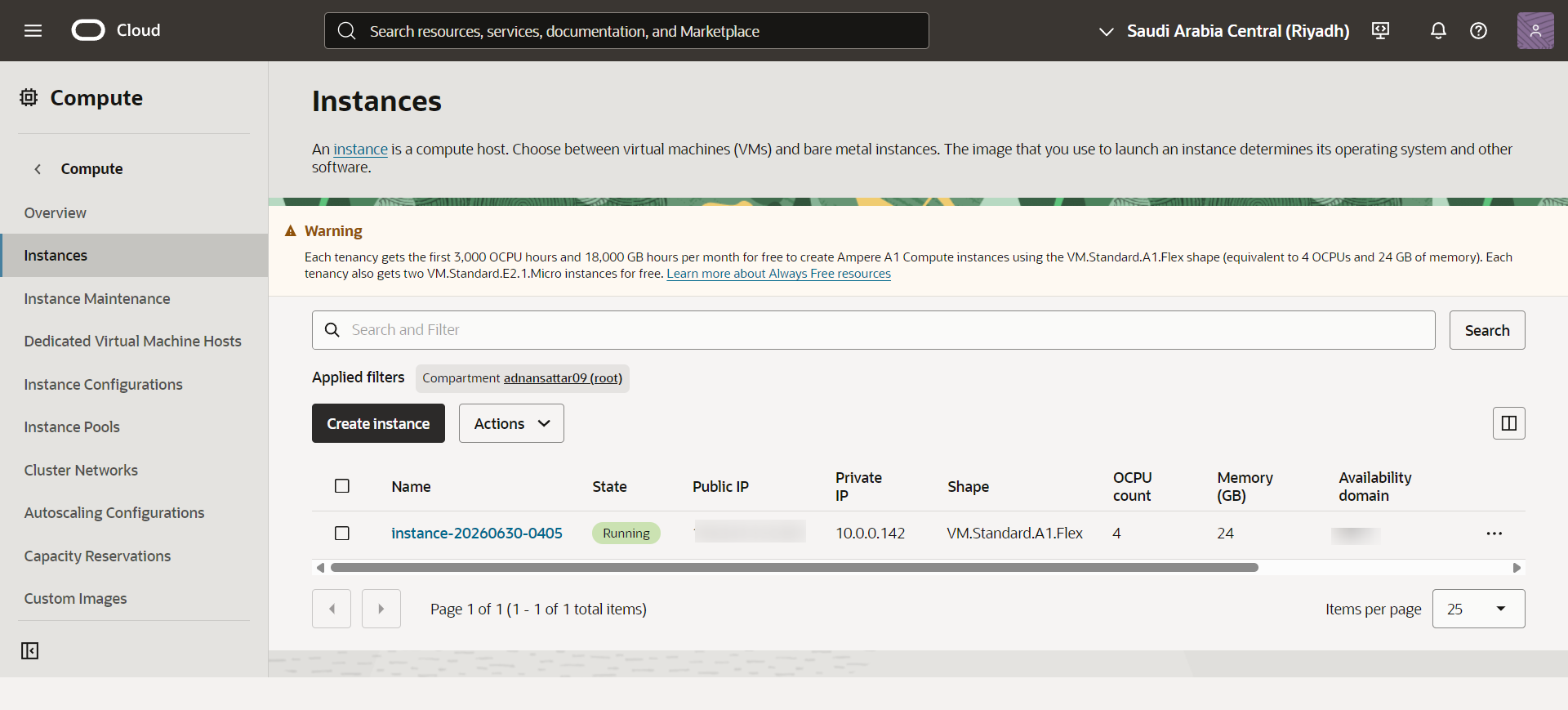Screen dimensions: 1568x710
Task: Open Dedicated Virtual Machine Hosts
Action: tap(132, 342)
